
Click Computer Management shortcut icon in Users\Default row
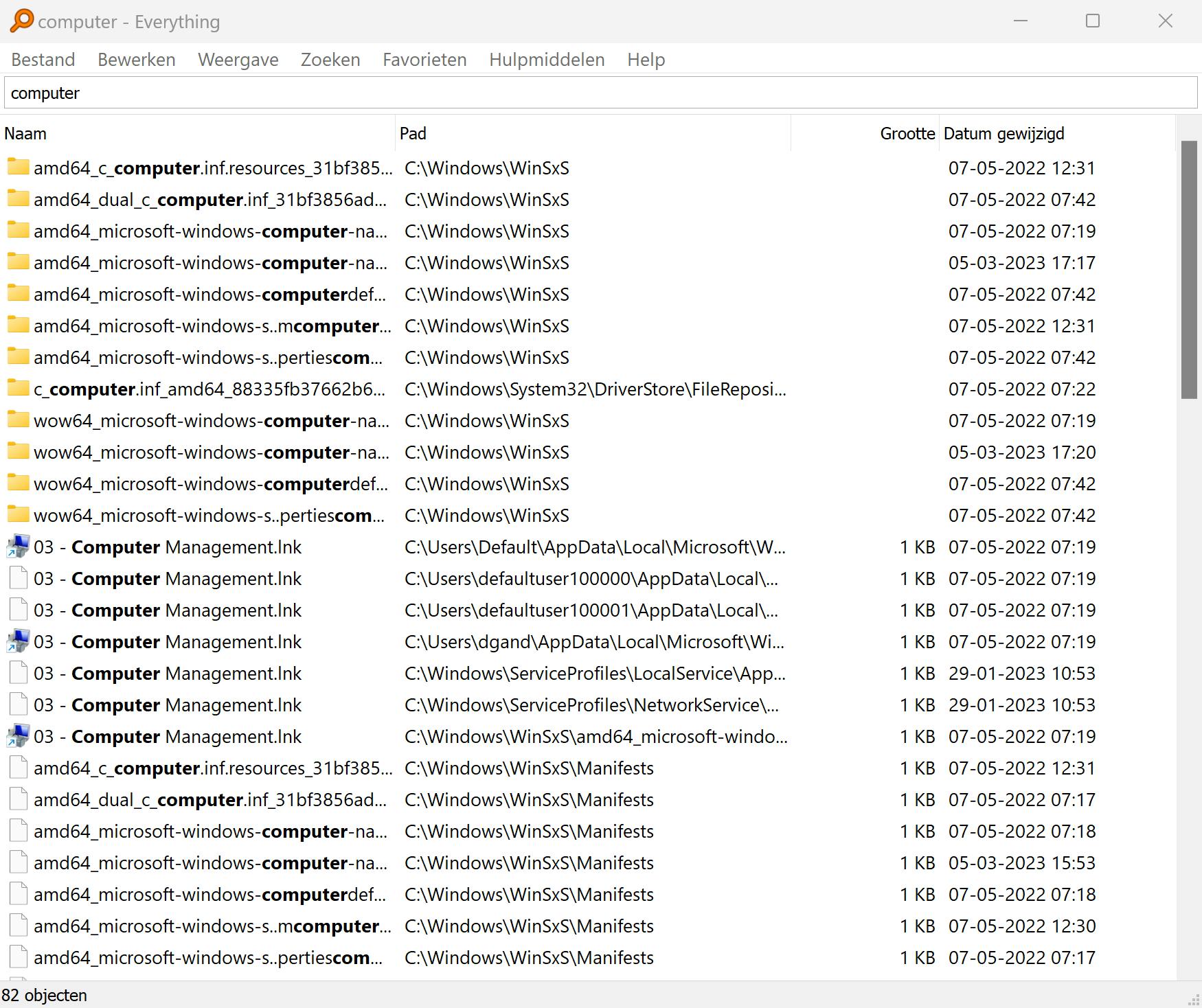(x=18, y=547)
